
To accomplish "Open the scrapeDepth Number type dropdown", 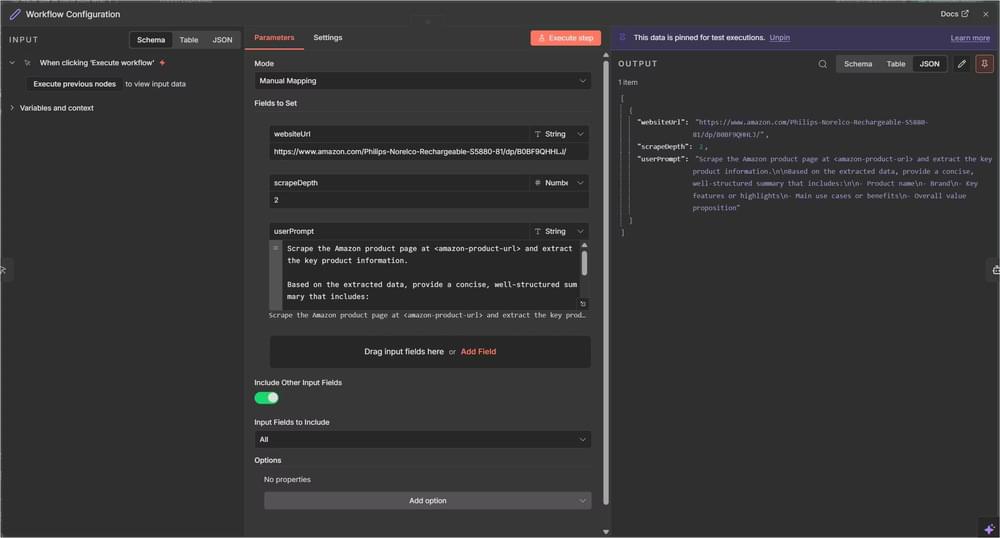I will 559,183.
